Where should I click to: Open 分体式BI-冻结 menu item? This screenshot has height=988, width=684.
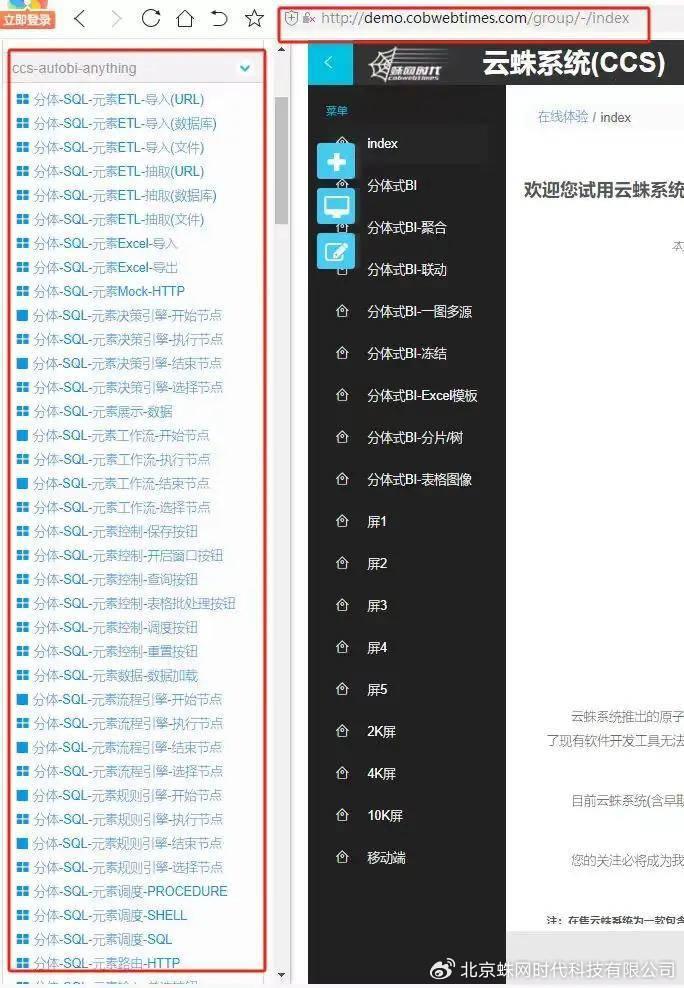click(407, 353)
